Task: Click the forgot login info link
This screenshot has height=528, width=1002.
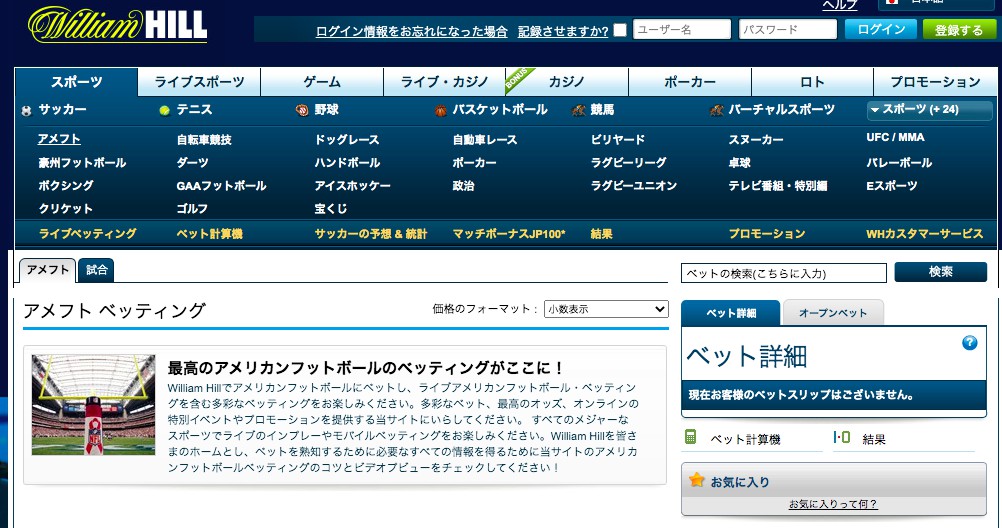Action: [x=412, y=31]
